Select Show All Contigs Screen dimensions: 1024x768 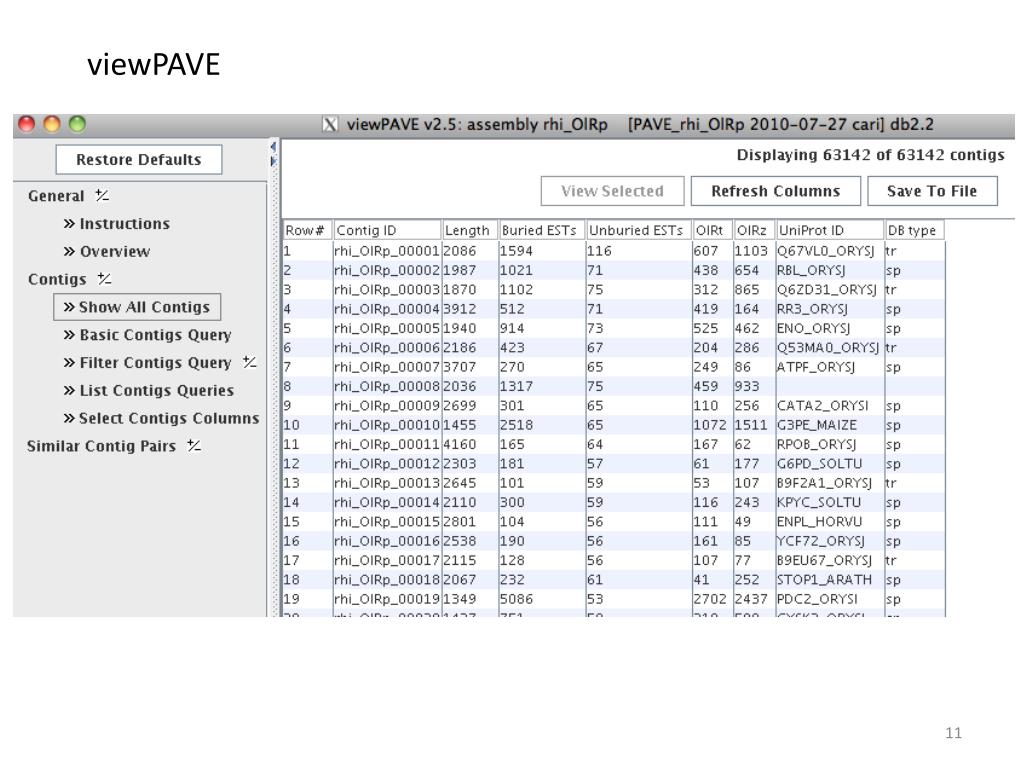(x=137, y=307)
